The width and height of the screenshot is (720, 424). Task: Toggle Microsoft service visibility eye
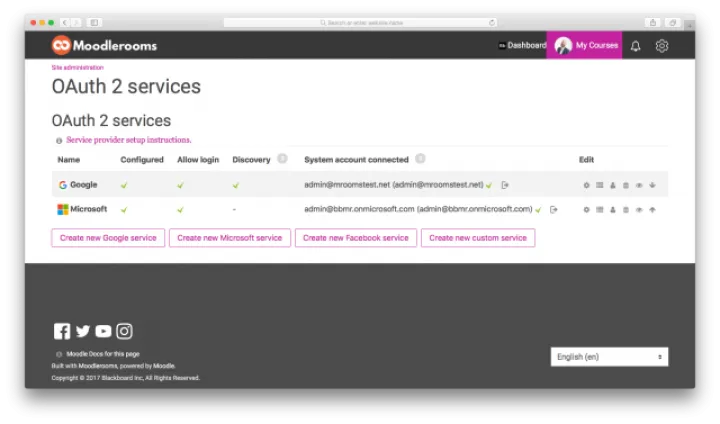pos(639,209)
